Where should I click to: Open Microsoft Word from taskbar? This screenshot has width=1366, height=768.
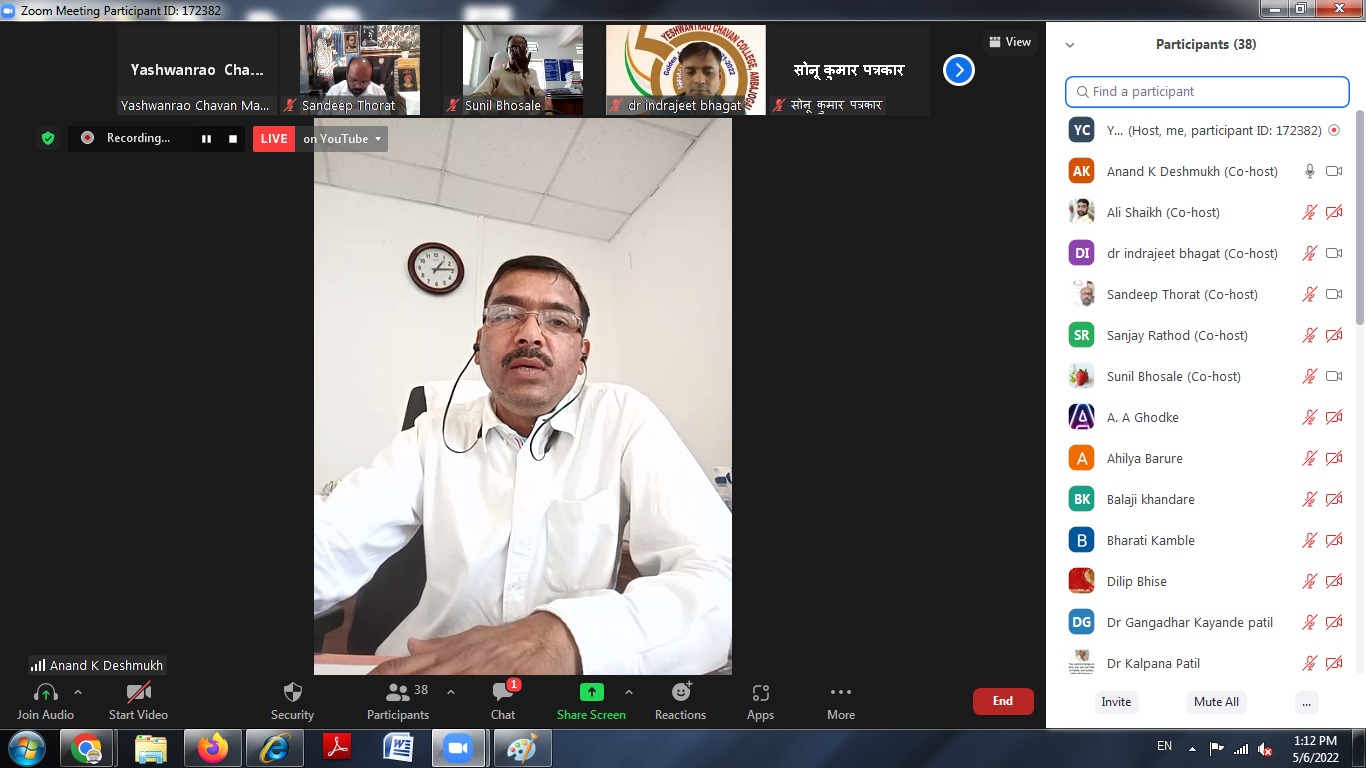[398, 748]
